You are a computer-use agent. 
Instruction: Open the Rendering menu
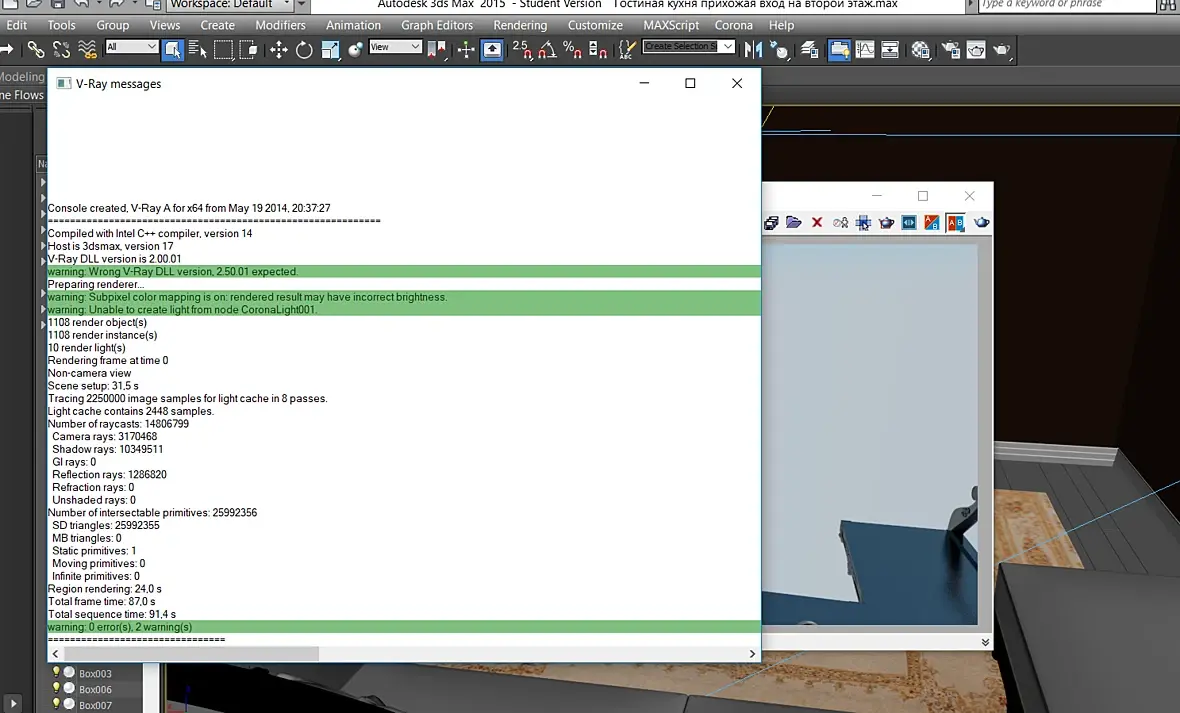[x=520, y=25]
